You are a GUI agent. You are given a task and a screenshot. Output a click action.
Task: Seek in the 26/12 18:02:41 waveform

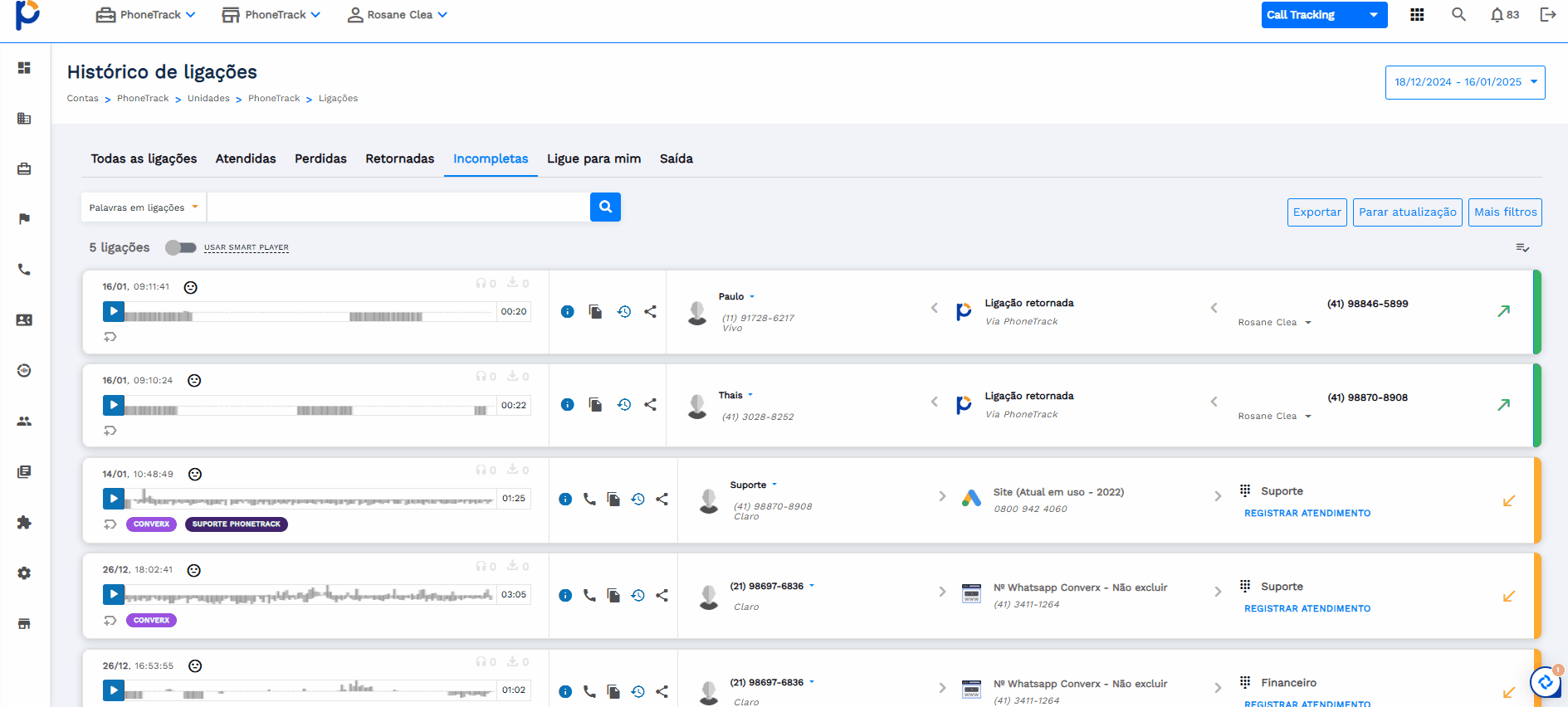click(x=310, y=594)
